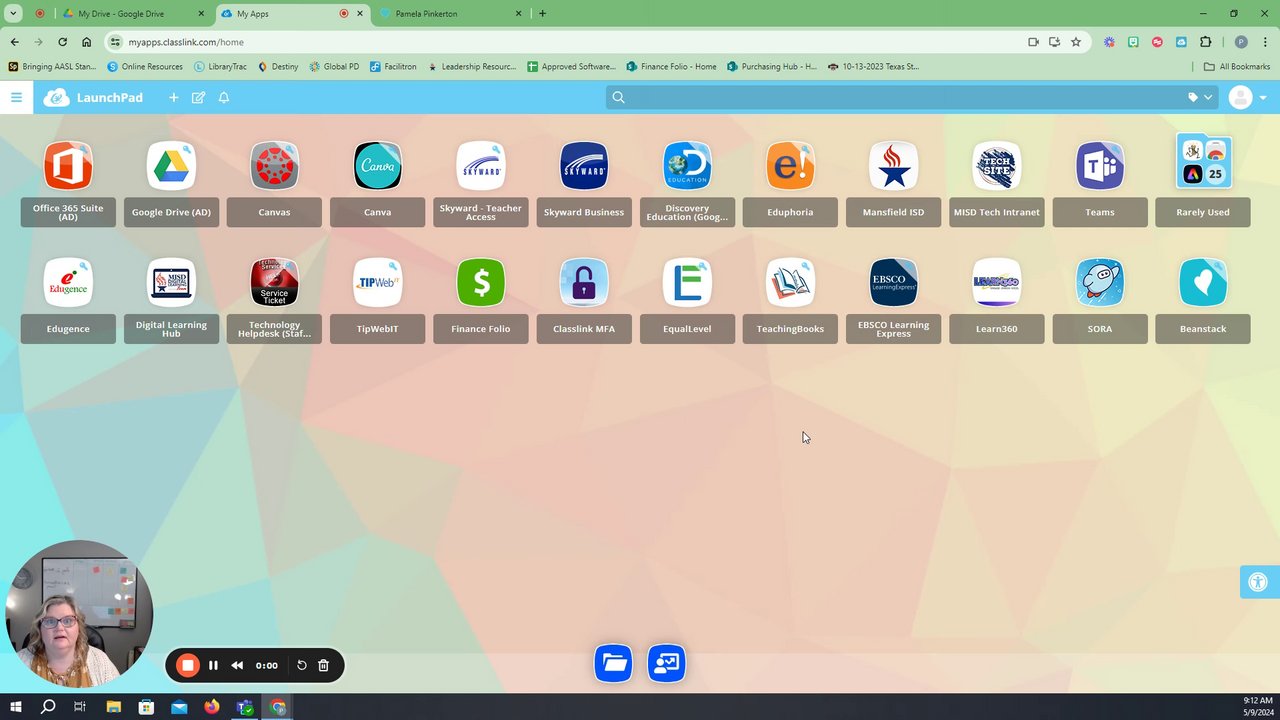Open LaunchPad notifications bell
The image size is (1280, 720).
[224, 97]
